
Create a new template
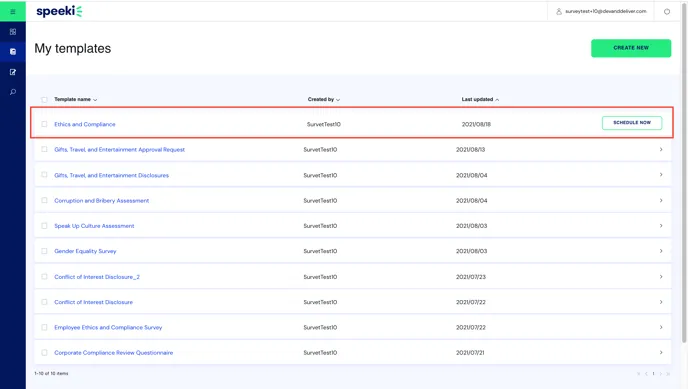631,48
